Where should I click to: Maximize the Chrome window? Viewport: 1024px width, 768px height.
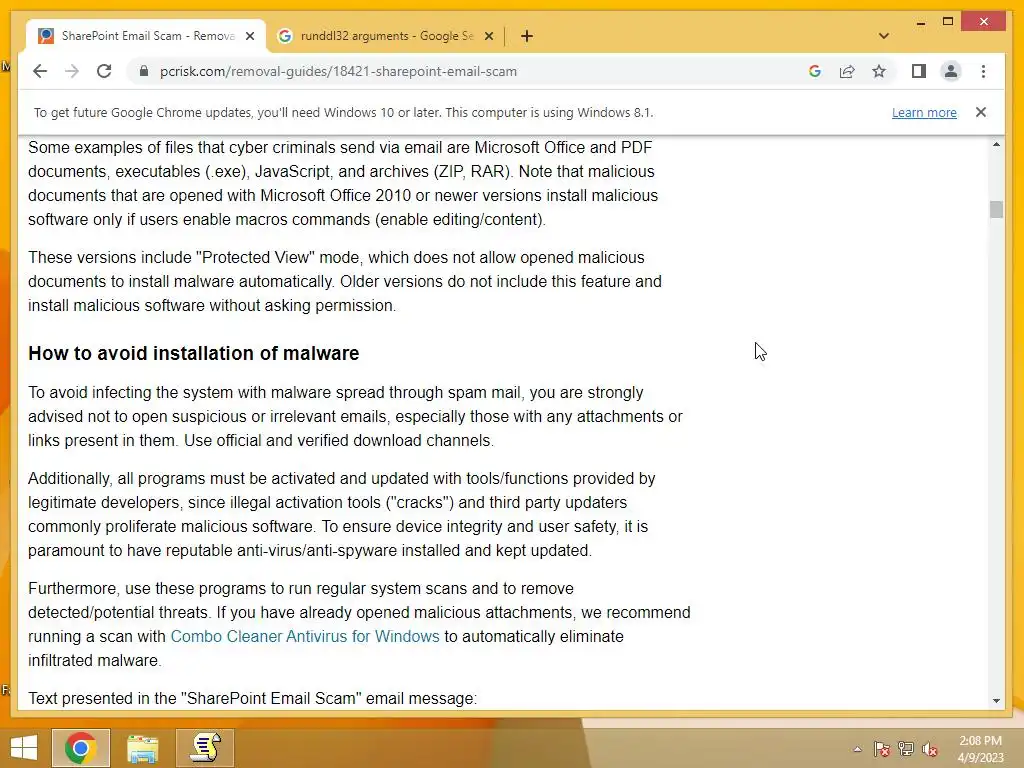tap(948, 22)
